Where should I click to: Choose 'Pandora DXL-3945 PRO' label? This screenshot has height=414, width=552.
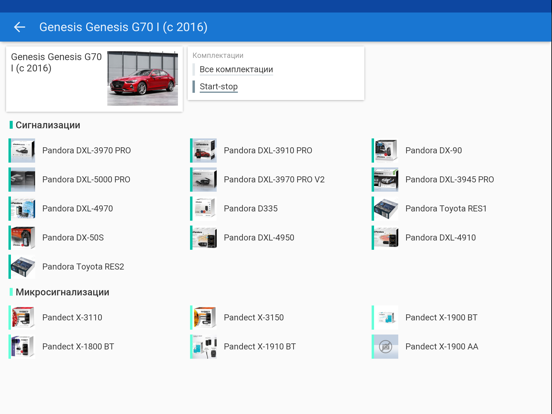pos(450,180)
